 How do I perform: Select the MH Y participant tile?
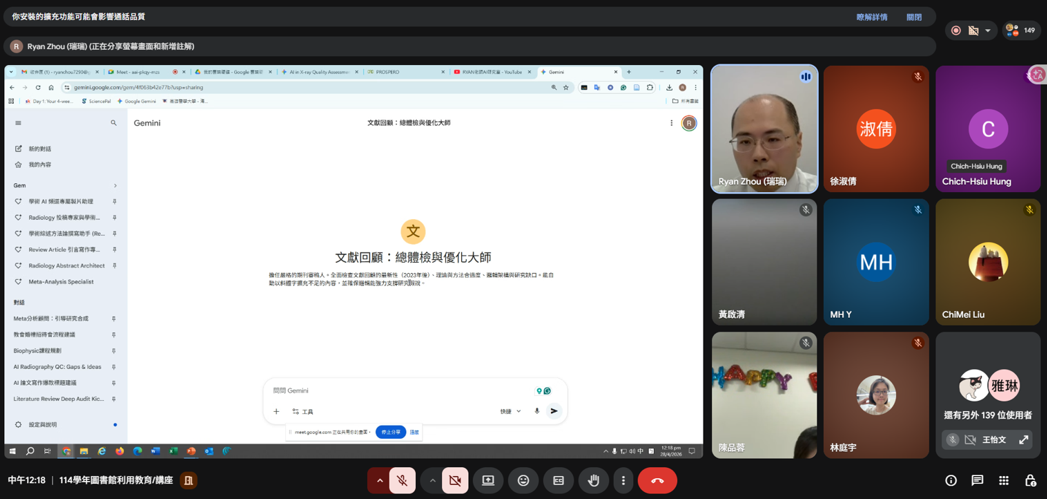click(876, 262)
